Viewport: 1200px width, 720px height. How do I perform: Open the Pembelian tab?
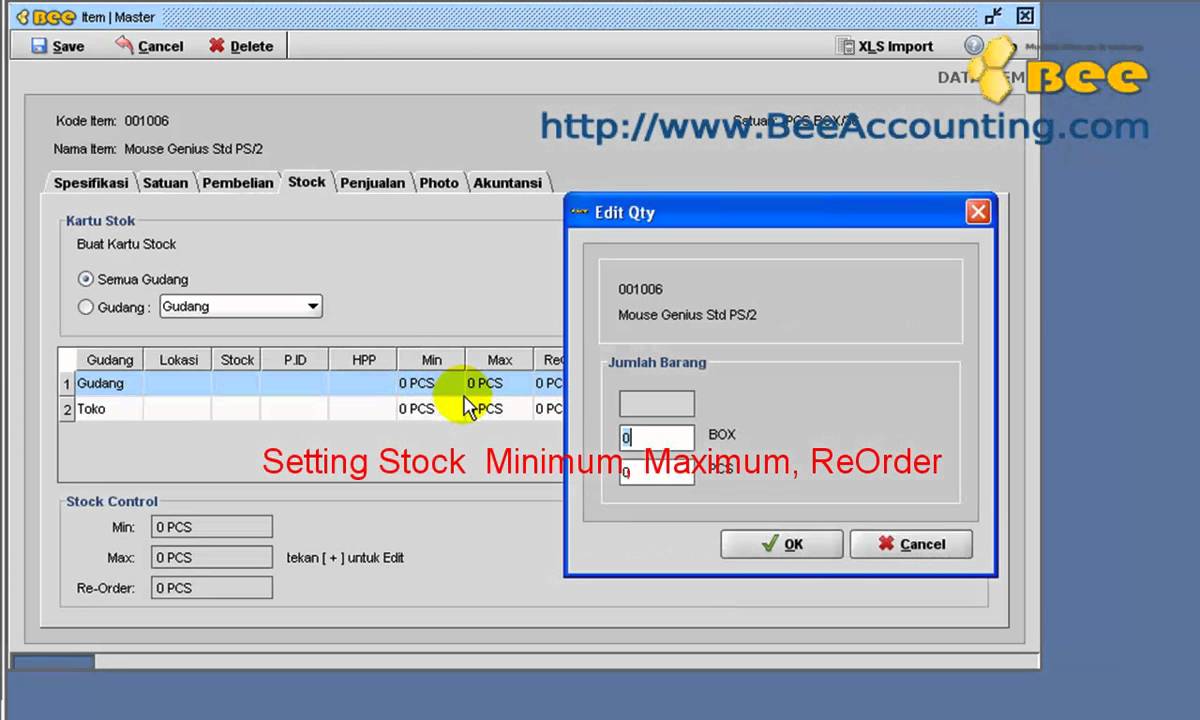[238, 183]
